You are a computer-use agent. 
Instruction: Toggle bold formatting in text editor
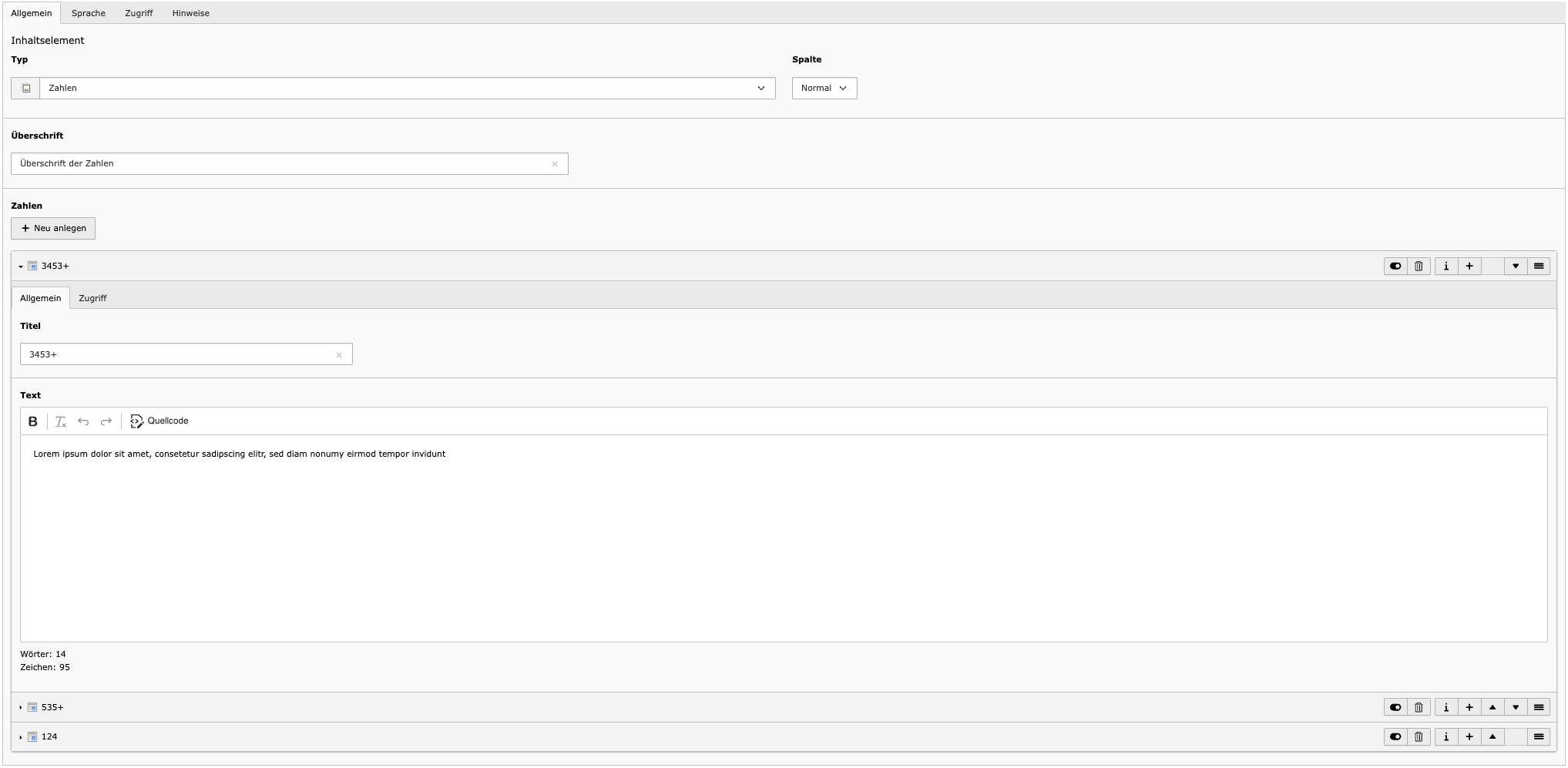click(x=32, y=421)
